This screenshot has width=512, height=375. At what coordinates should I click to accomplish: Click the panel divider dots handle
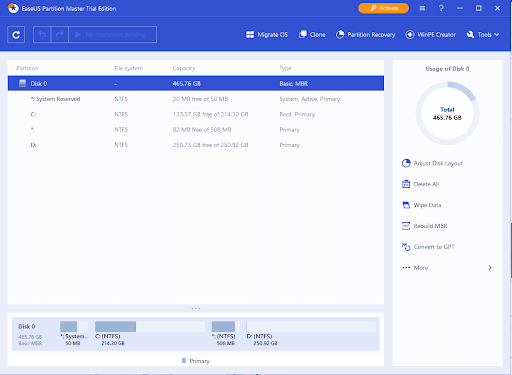point(196,308)
